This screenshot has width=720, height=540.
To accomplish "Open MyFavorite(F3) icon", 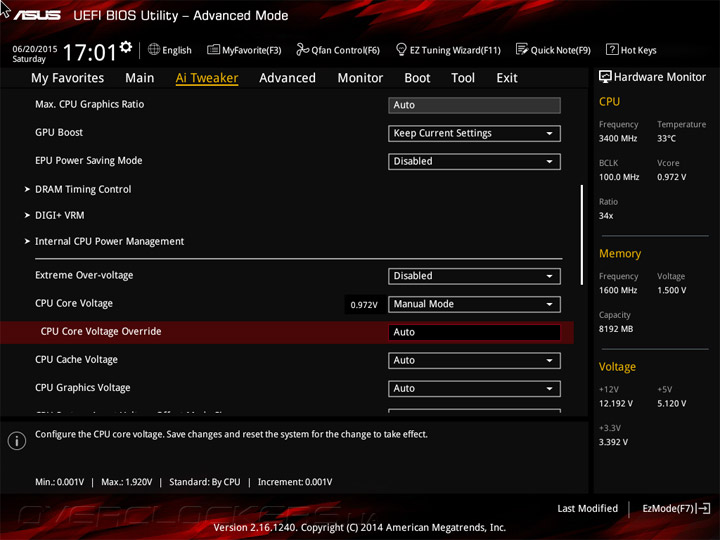I will click(x=213, y=49).
